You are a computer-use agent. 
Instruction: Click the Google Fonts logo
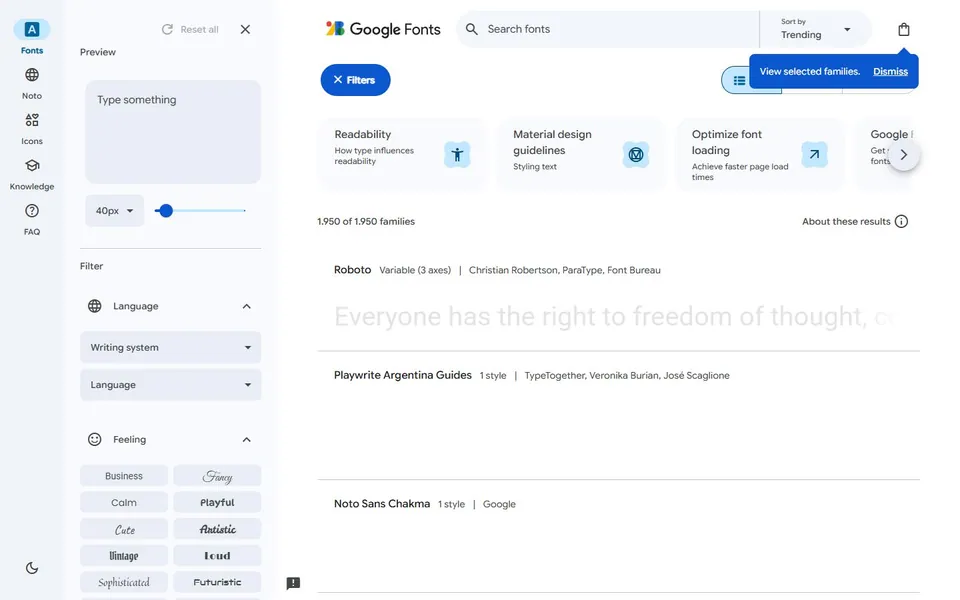tap(383, 29)
